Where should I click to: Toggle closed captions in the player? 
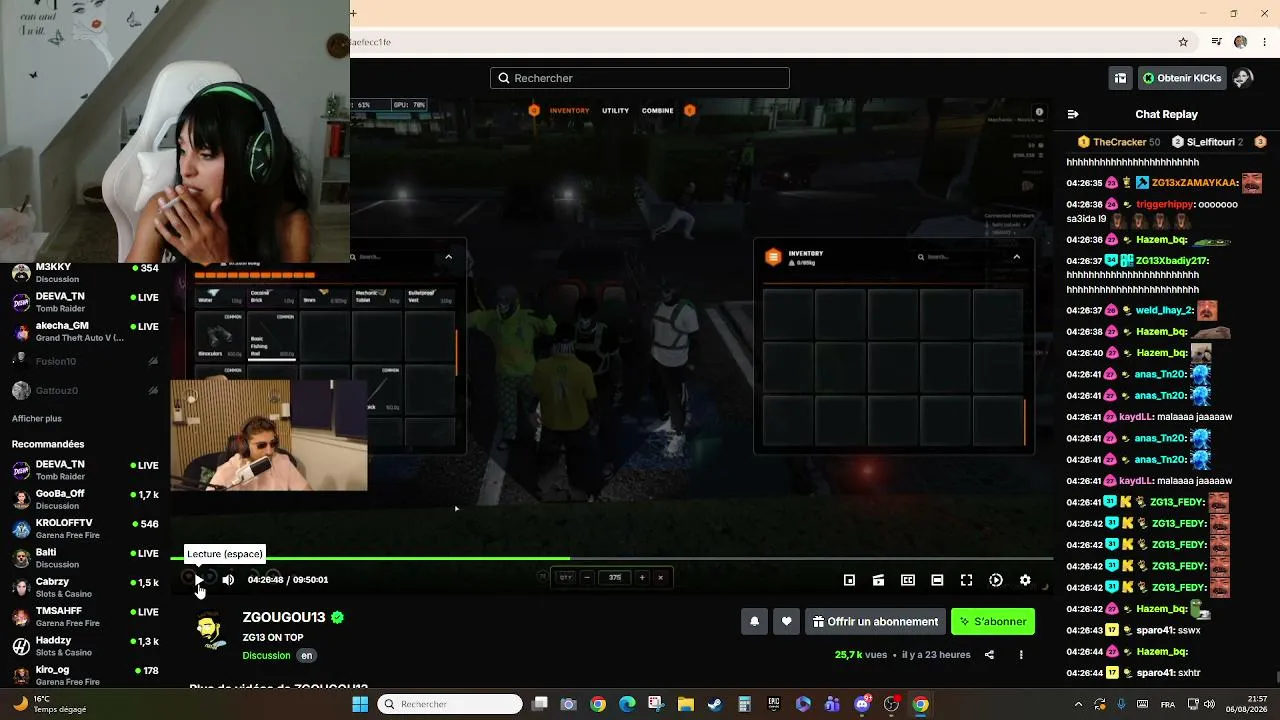click(908, 580)
